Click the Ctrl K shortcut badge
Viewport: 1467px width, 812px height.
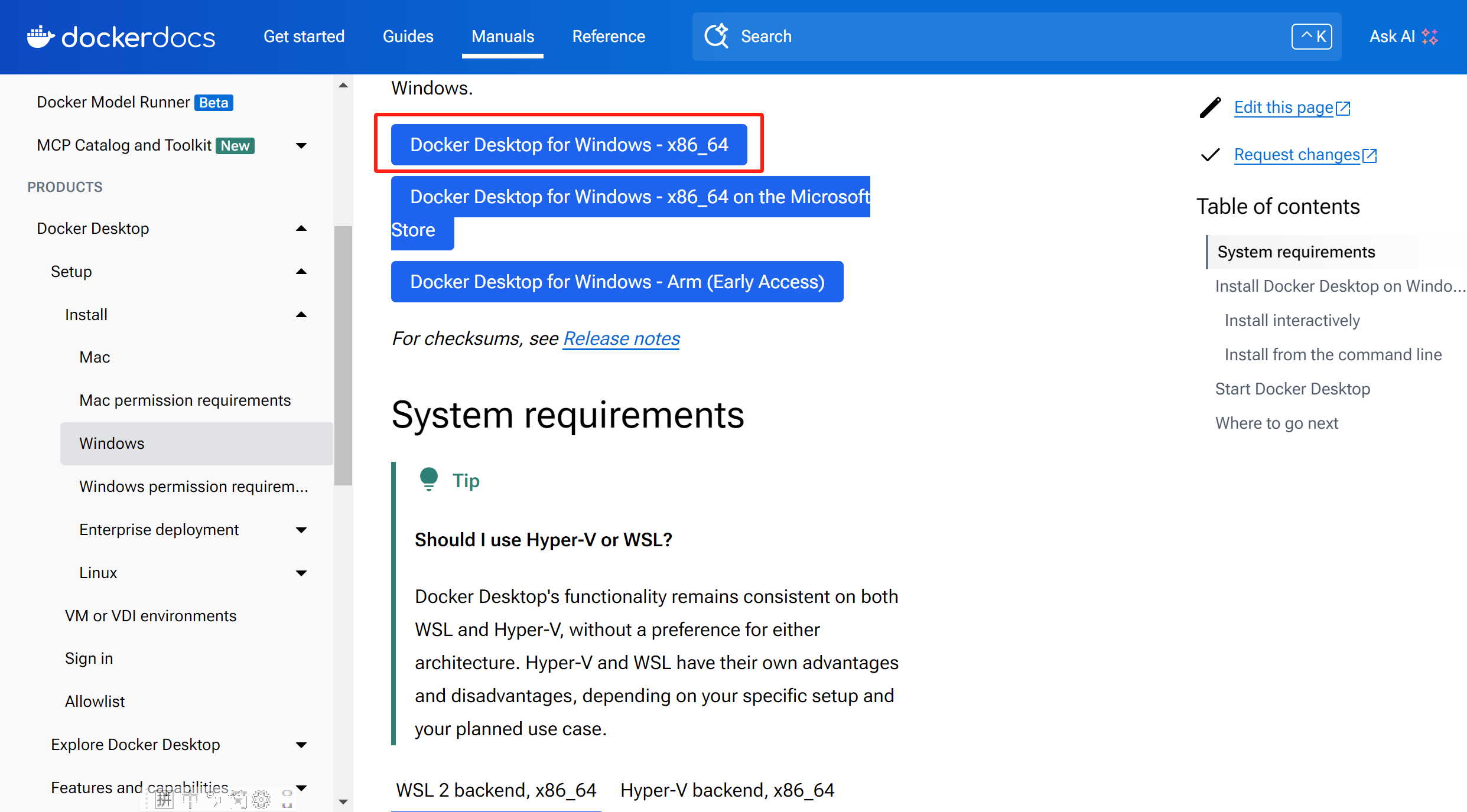click(x=1311, y=37)
